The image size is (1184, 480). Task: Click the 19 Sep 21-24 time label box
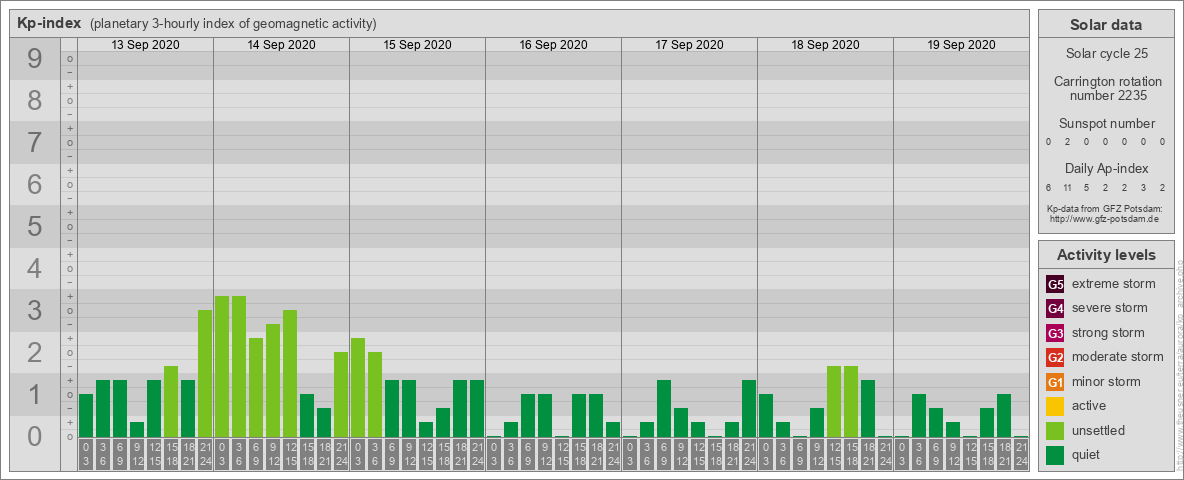pyautogui.click(x=1020, y=454)
